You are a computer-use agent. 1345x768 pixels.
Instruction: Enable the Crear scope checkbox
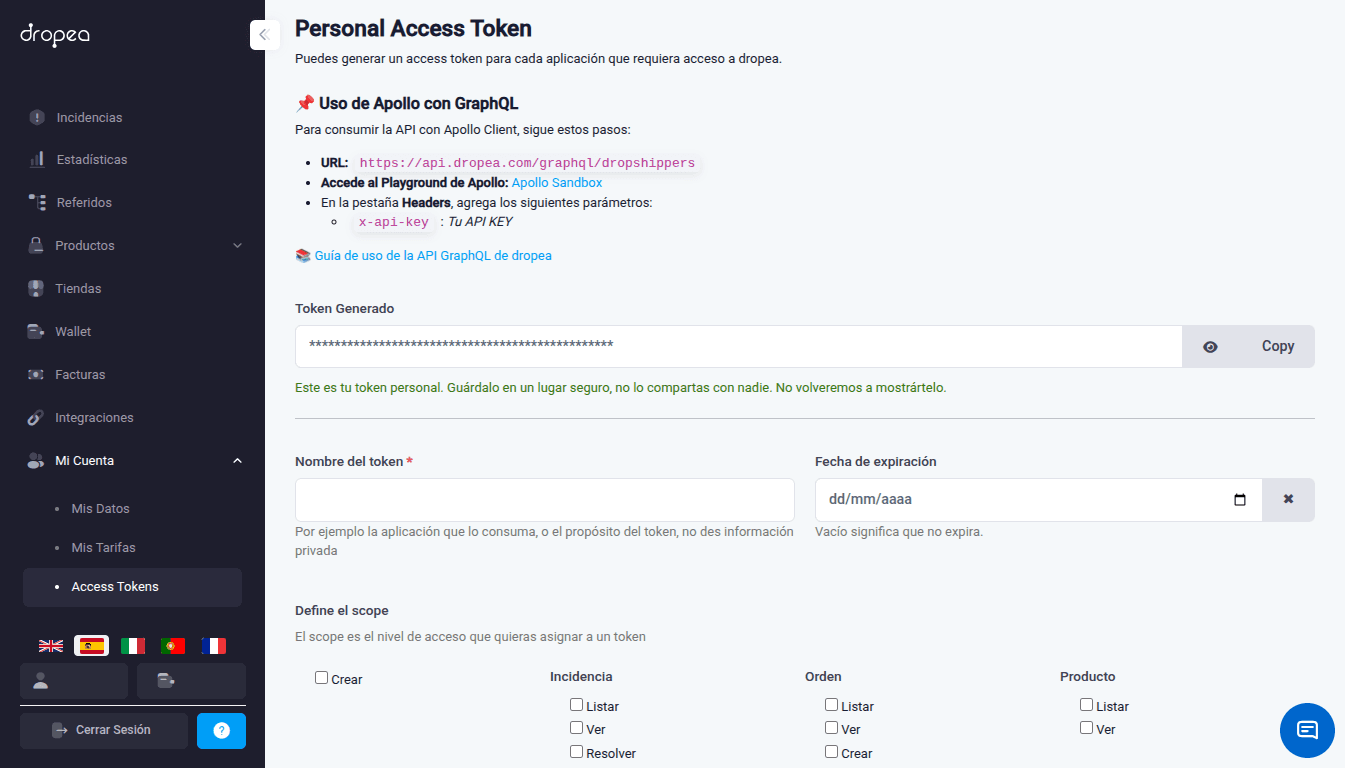click(x=322, y=678)
